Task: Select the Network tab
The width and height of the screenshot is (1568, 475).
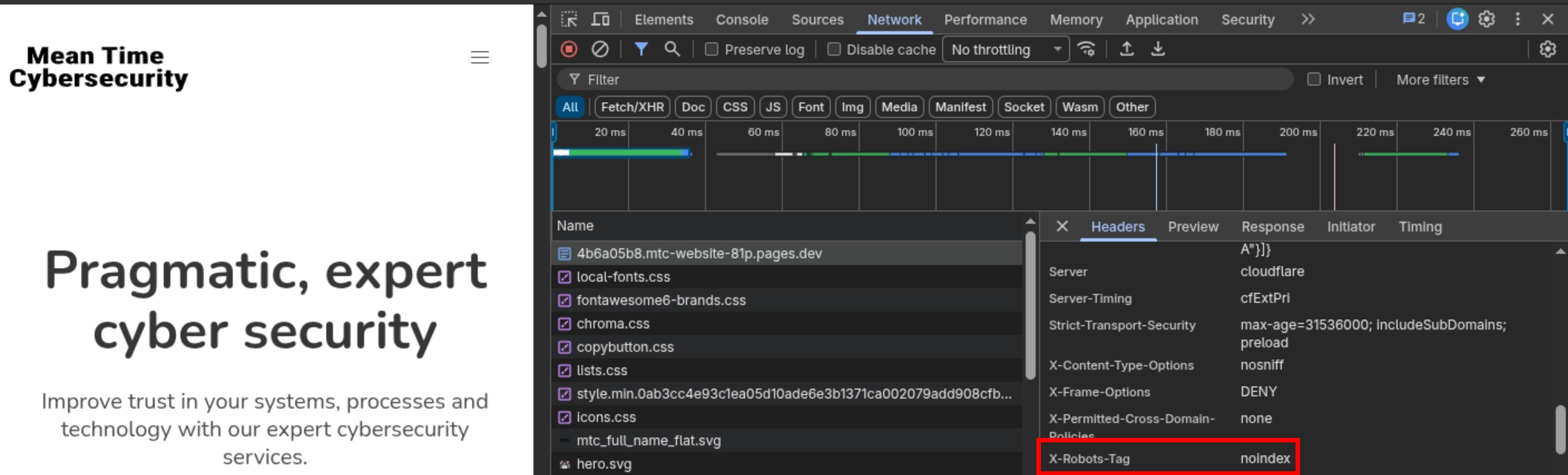Action: 894,19
